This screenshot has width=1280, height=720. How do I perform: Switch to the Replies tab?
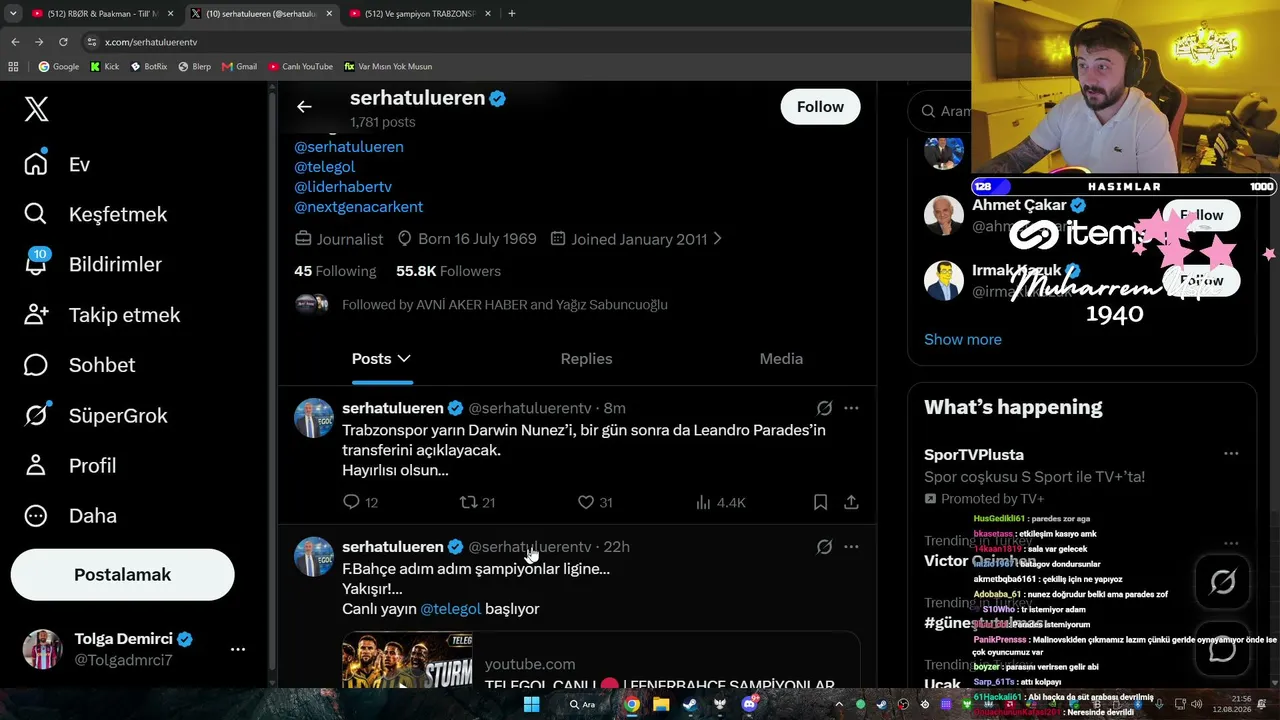tap(586, 359)
